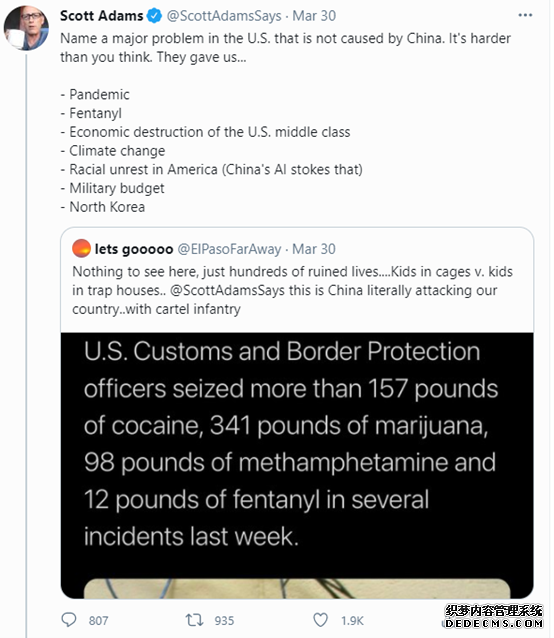Open Scott Adams' profile picture

click(x=26, y=28)
